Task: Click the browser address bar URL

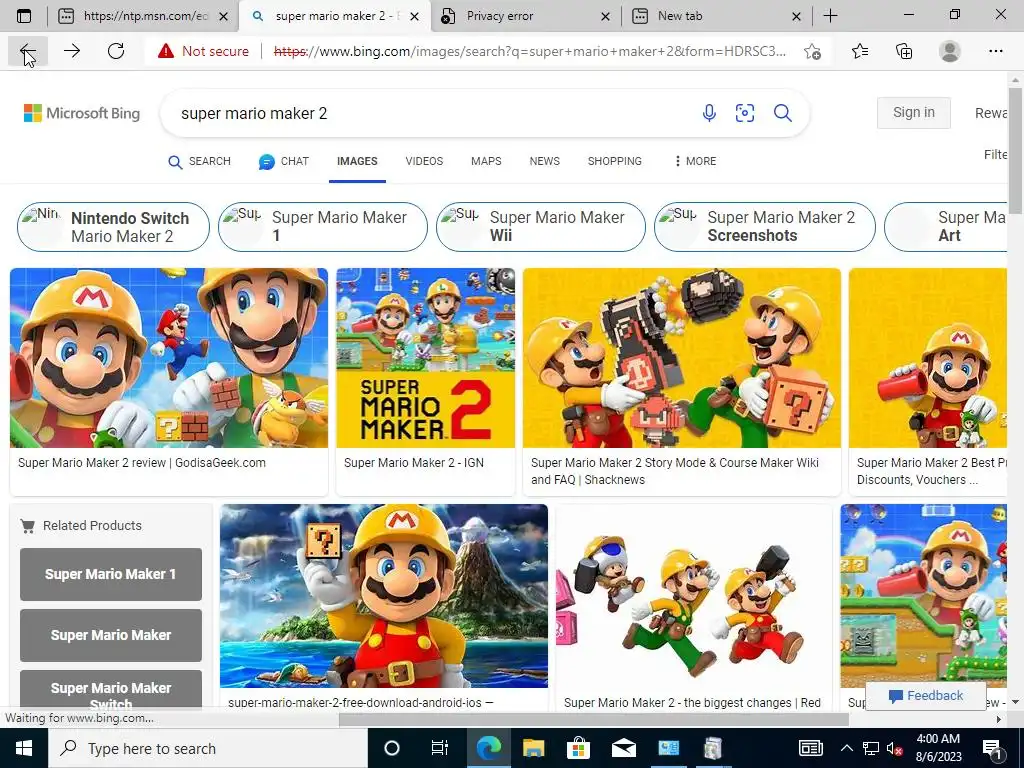Action: (529, 51)
